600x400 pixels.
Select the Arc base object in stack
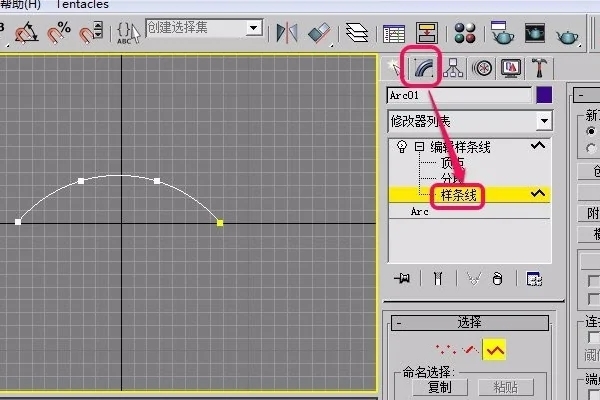(x=419, y=211)
